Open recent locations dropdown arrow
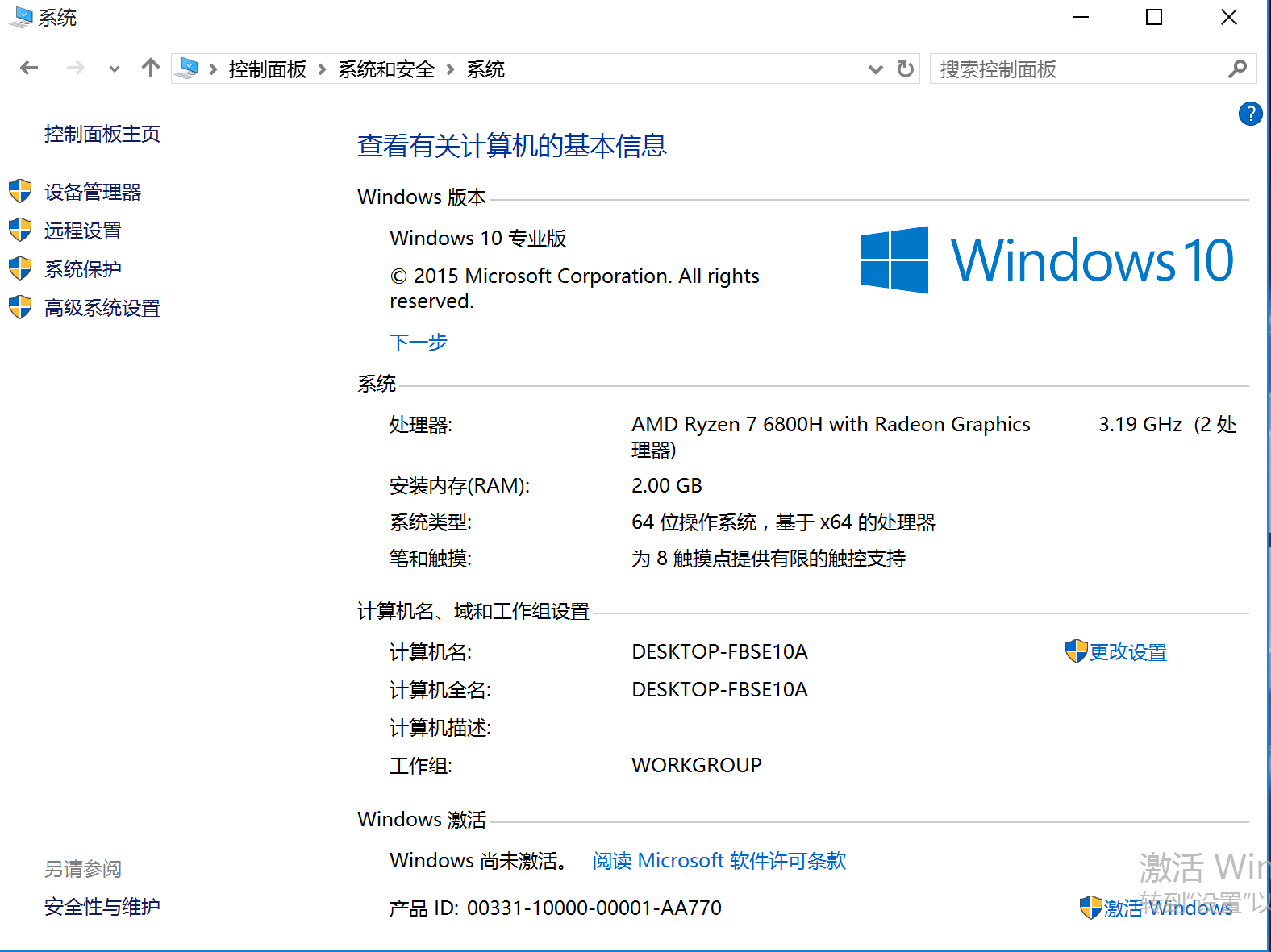 pos(115,69)
